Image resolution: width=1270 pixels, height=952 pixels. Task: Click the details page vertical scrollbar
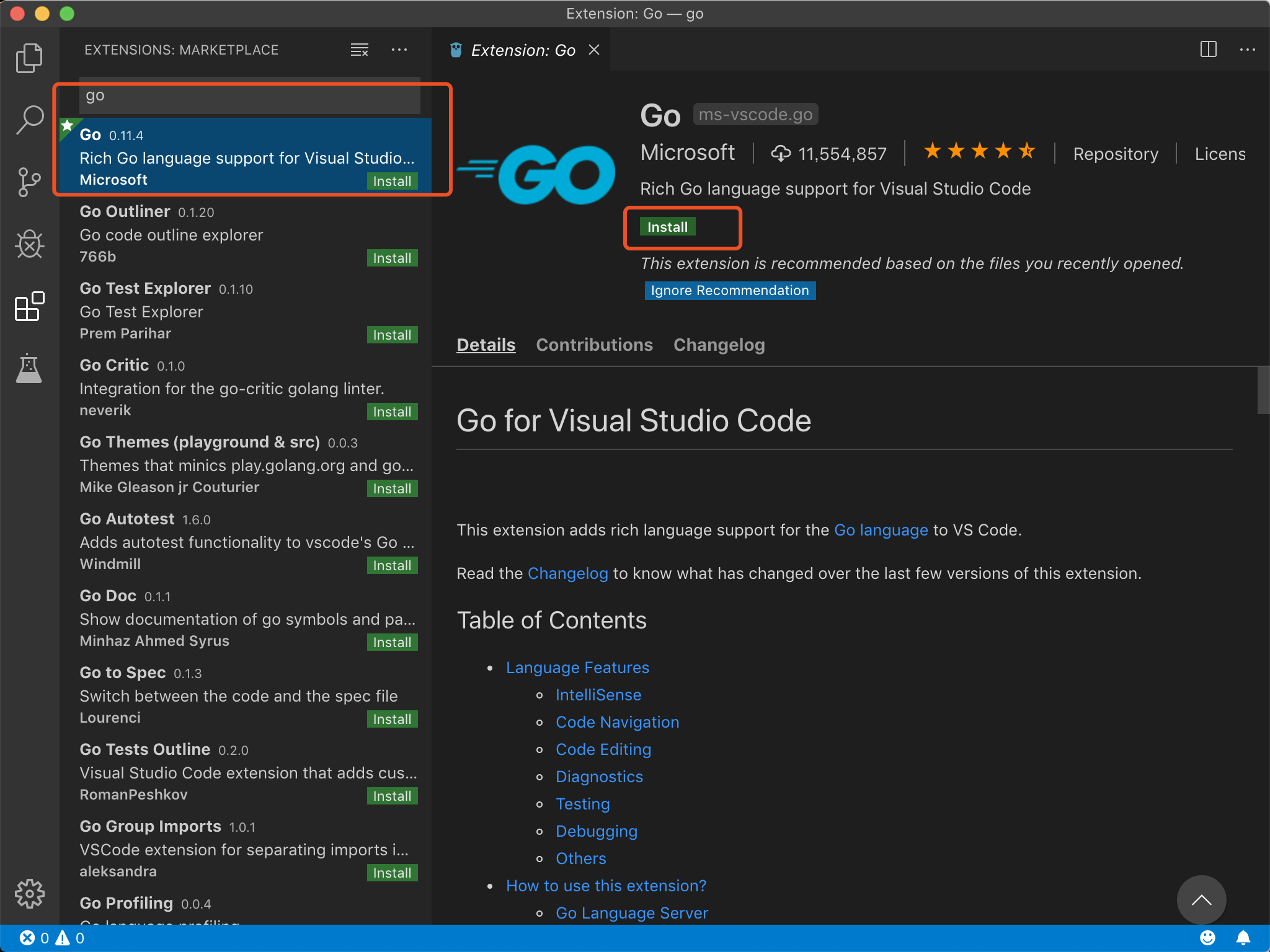click(1263, 390)
